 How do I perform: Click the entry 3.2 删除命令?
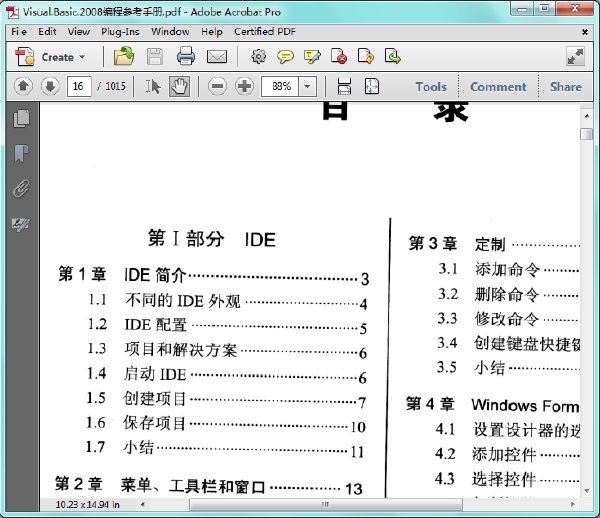point(488,295)
